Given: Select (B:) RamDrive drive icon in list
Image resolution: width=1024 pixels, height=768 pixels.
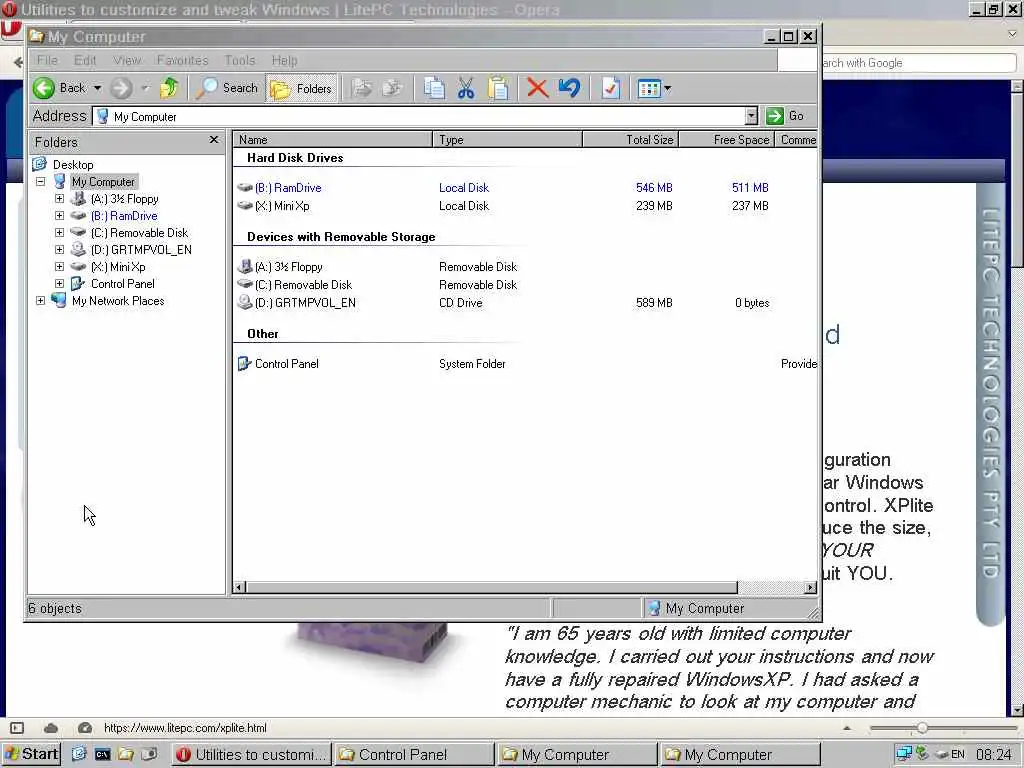Looking at the screenshot, I should (x=245, y=187).
